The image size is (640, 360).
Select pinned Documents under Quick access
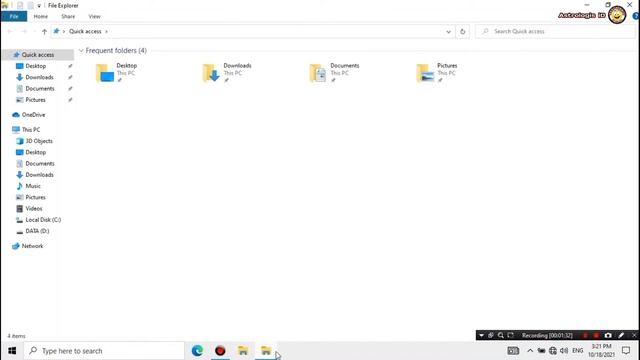pos(40,89)
